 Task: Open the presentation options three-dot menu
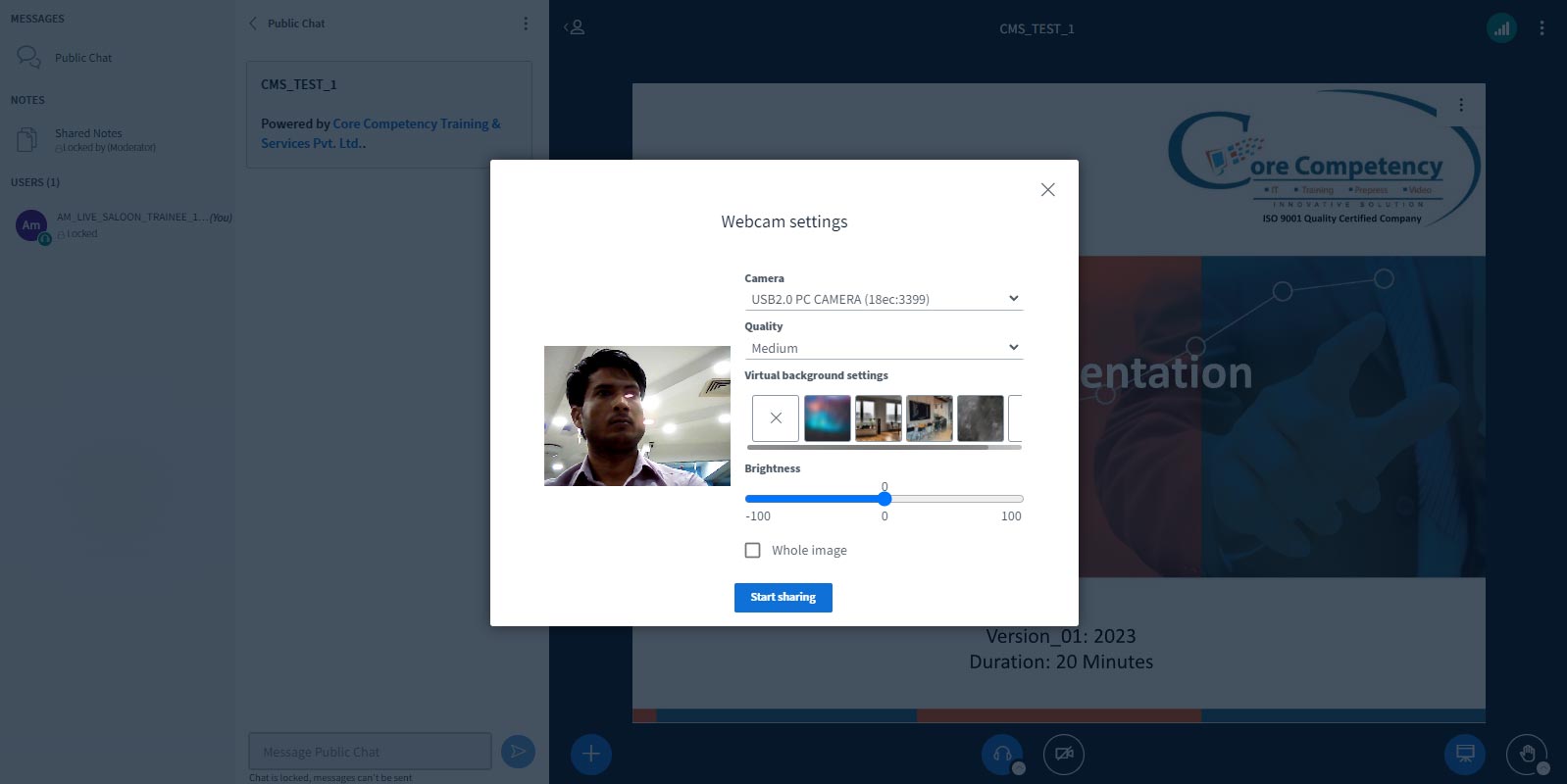coord(1461,105)
